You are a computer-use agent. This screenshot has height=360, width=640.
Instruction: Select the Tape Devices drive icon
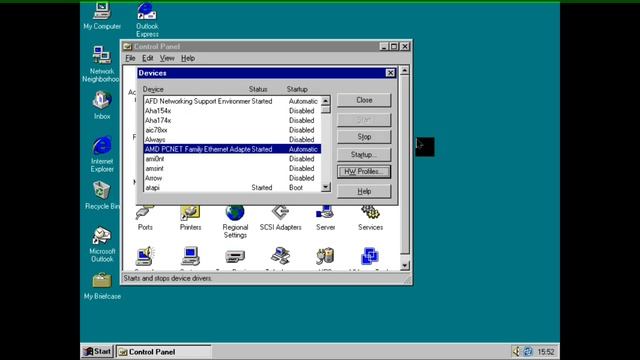(x=235, y=257)
